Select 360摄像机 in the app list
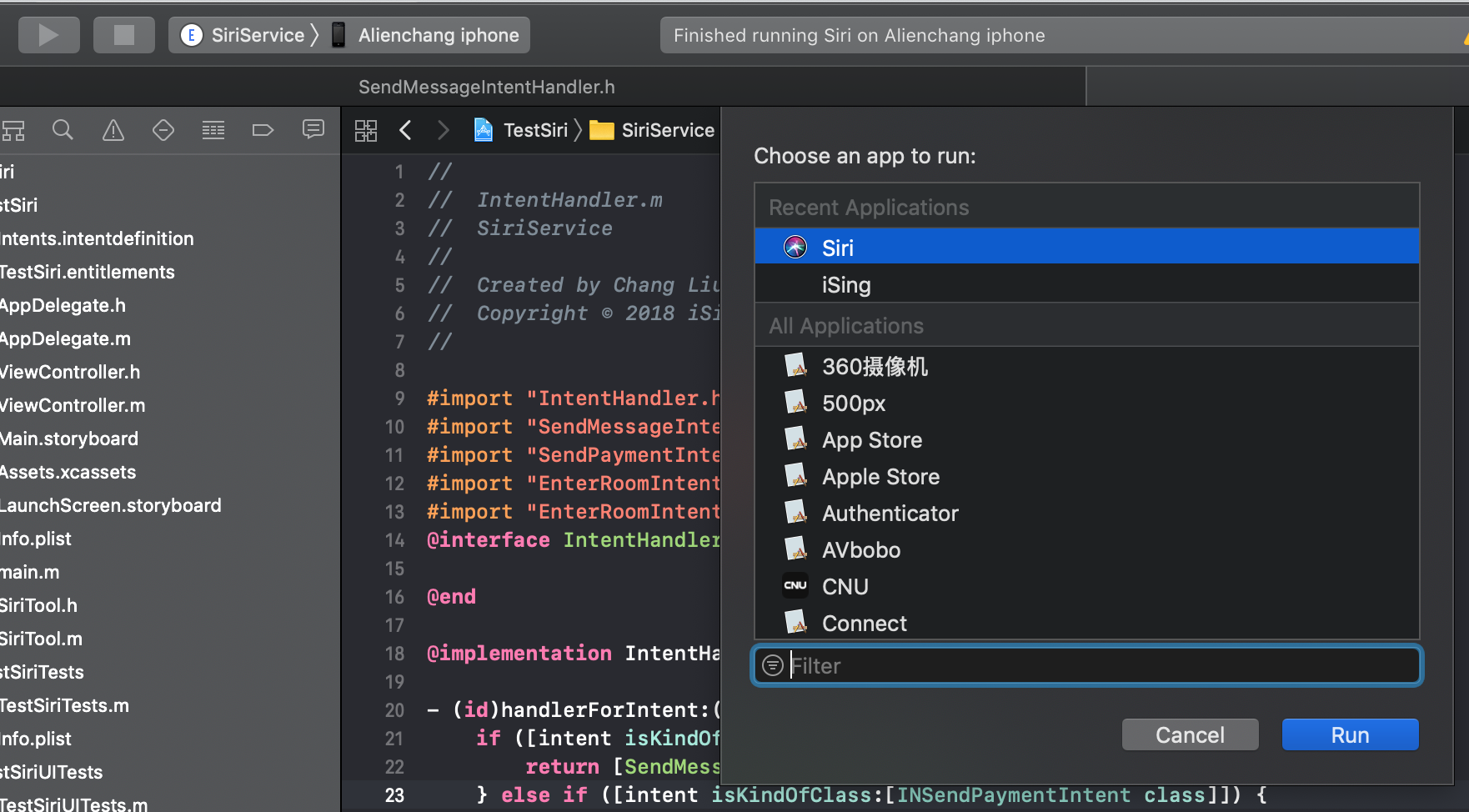Viewport: 1469px width, 812px height. point(1086,366)
